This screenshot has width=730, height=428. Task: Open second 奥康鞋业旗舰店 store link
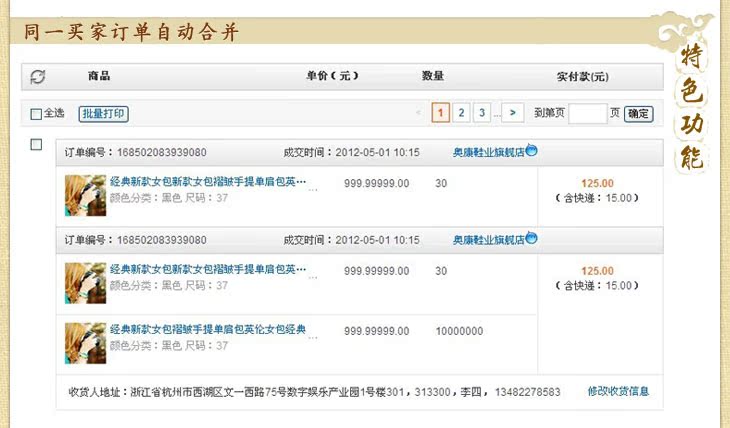[489, 240]
